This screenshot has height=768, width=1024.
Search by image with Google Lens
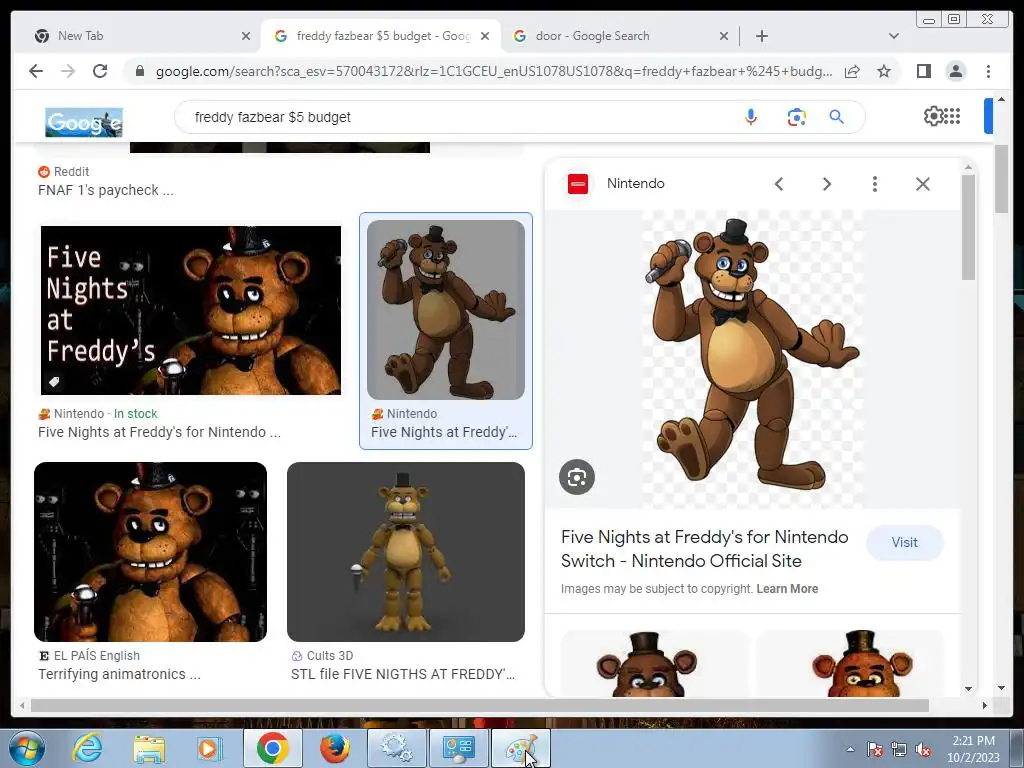tap(796, 118)
